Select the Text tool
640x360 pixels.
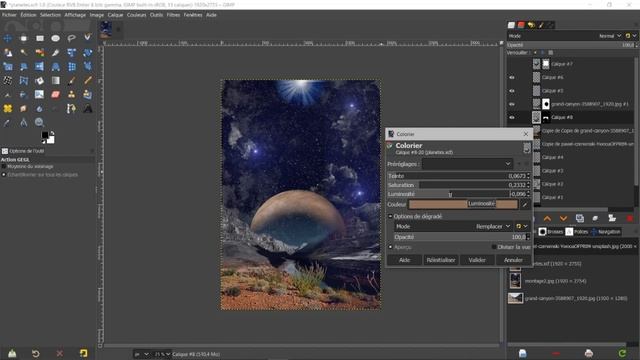click(x=87, y=109)
